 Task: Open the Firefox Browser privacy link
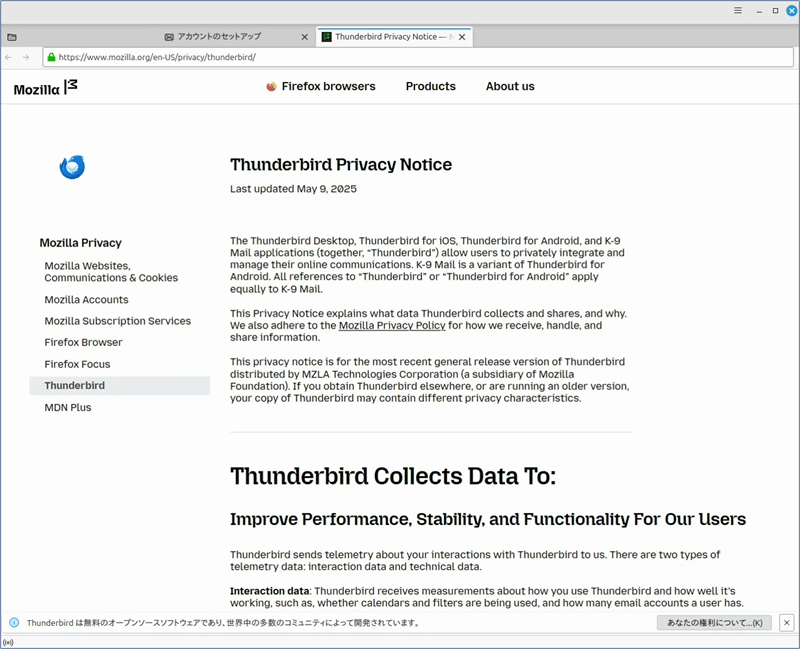click(83, 342)
